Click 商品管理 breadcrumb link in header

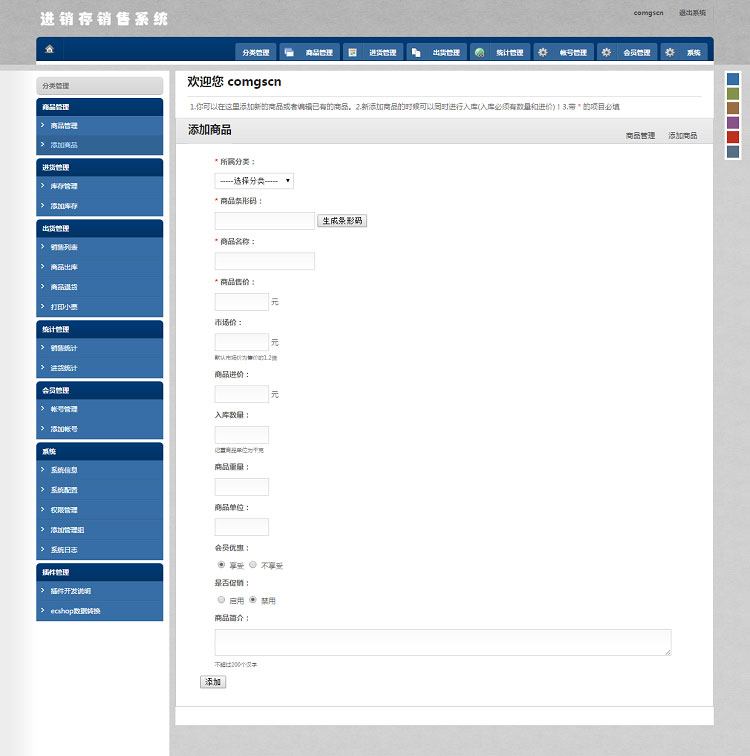pyautogui.click(x=640, y=135)
